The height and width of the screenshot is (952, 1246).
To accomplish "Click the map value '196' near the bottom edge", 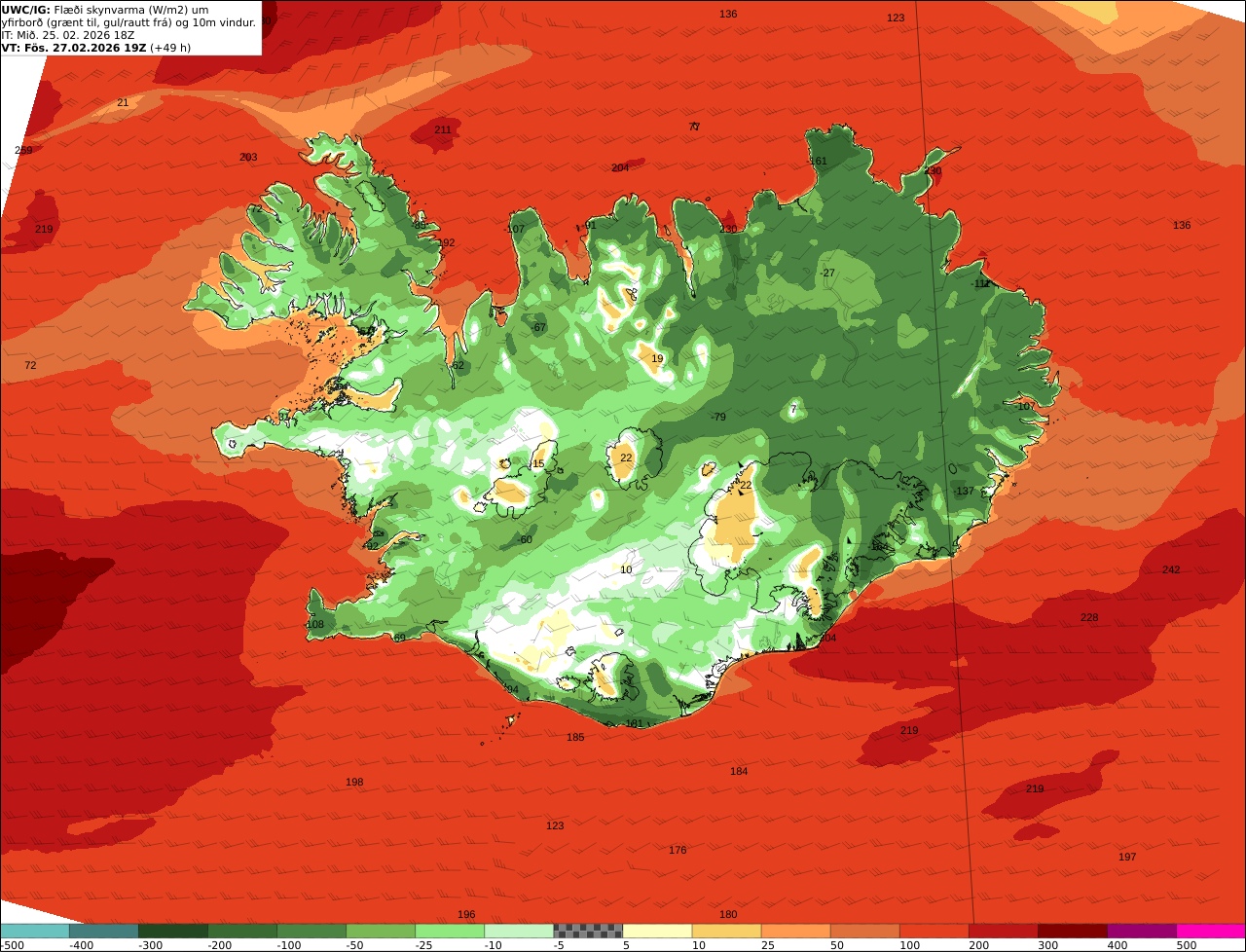I will [466, 914].
